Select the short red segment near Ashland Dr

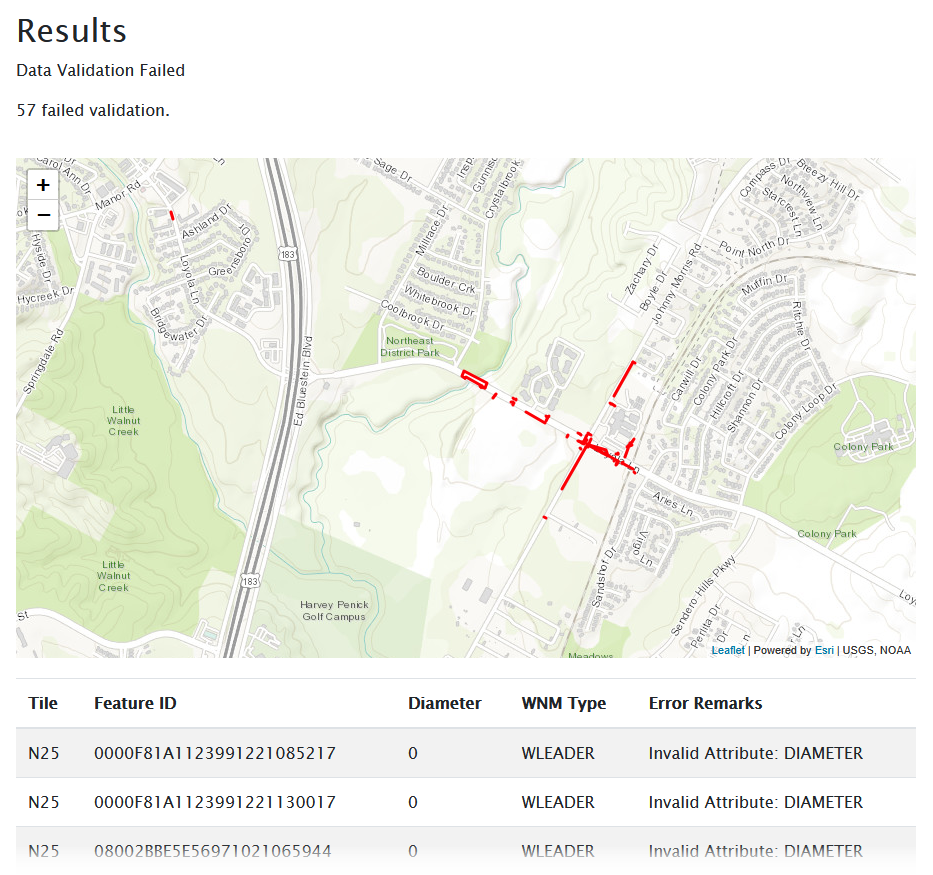[172, 214]
